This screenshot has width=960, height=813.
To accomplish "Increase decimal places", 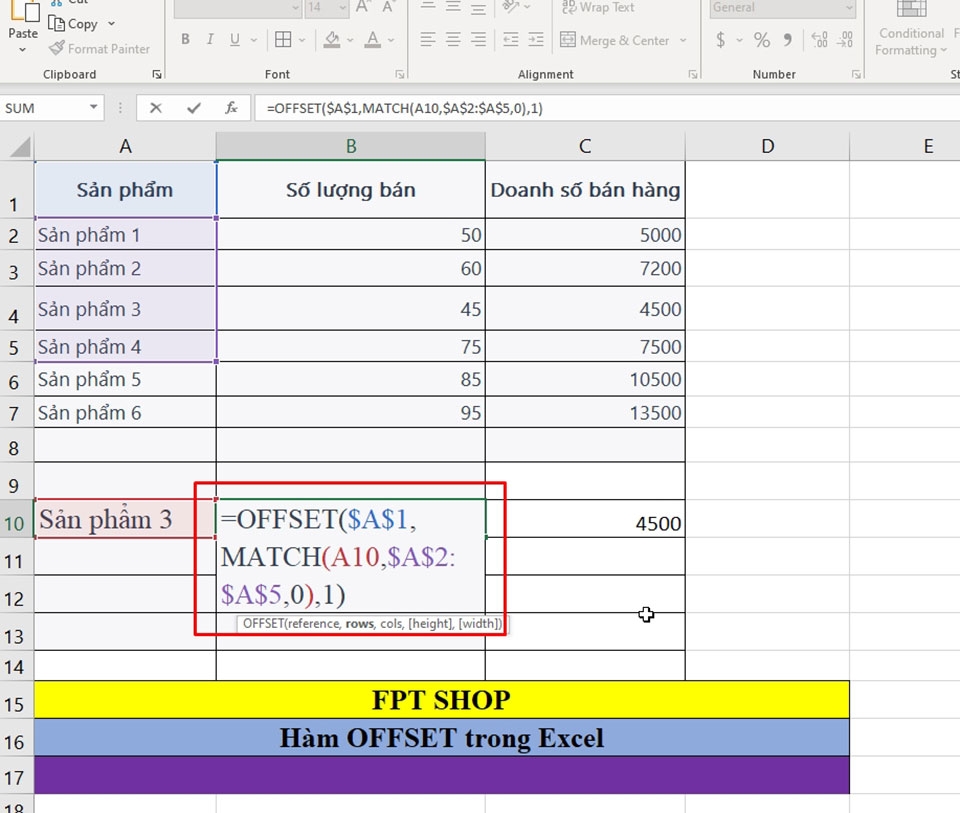I will tap(819, 40).
